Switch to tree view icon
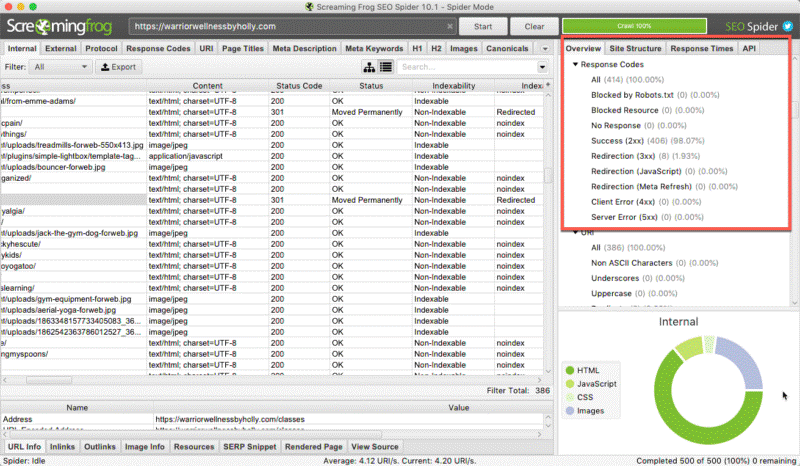The height and width of the screenshot is (466, 800). [x=369, y=67]
